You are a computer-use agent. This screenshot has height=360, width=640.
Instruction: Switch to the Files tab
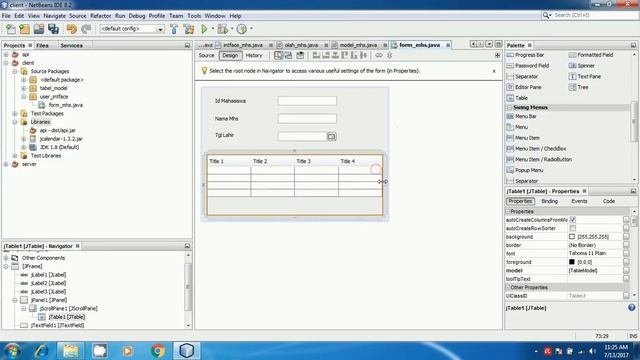coord(42,45)
